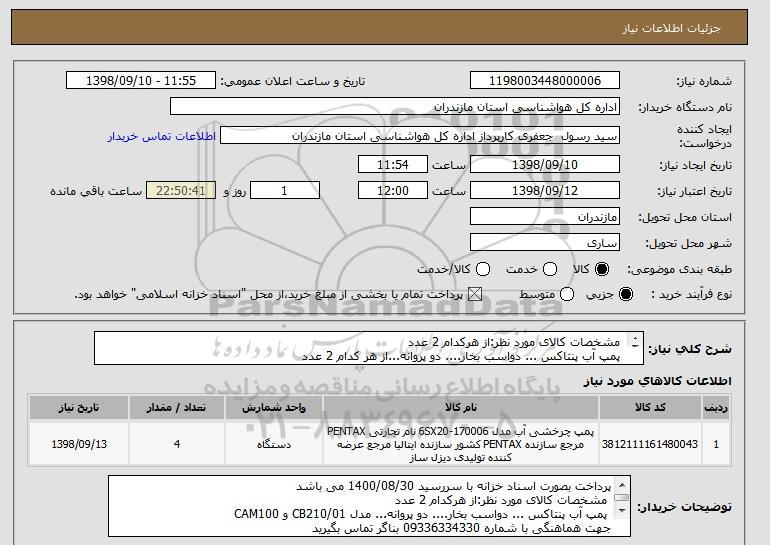Click the need date cell 1398/09/13
This screenshot has height=545, width=770.
click(x=79, y=444)
